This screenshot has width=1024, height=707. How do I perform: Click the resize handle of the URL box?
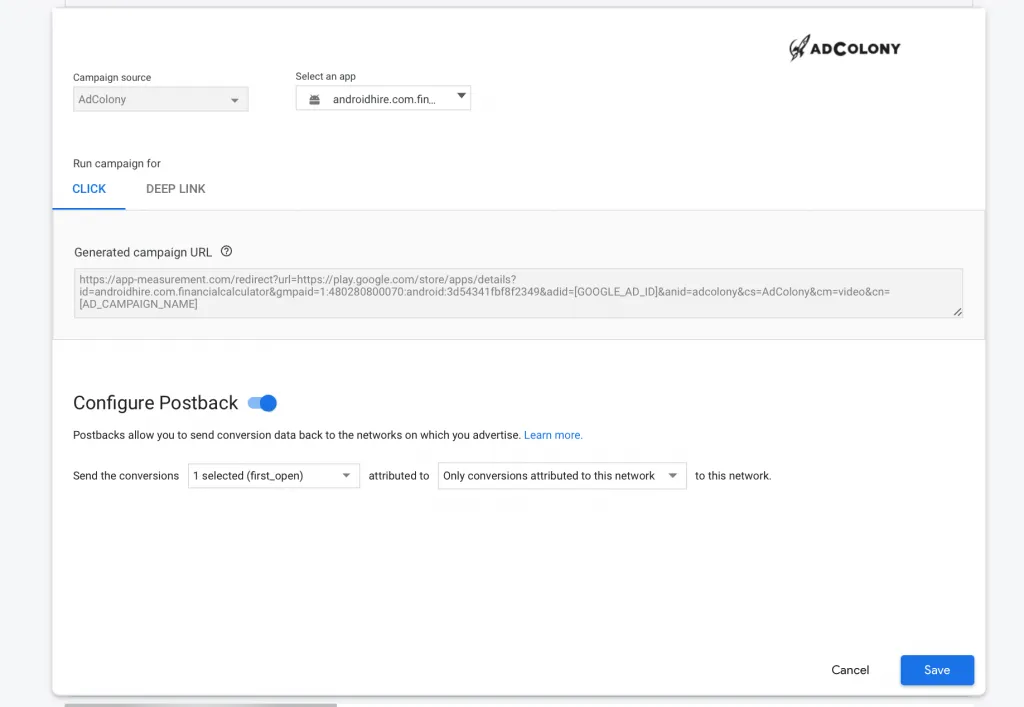[x=957, y=313]
